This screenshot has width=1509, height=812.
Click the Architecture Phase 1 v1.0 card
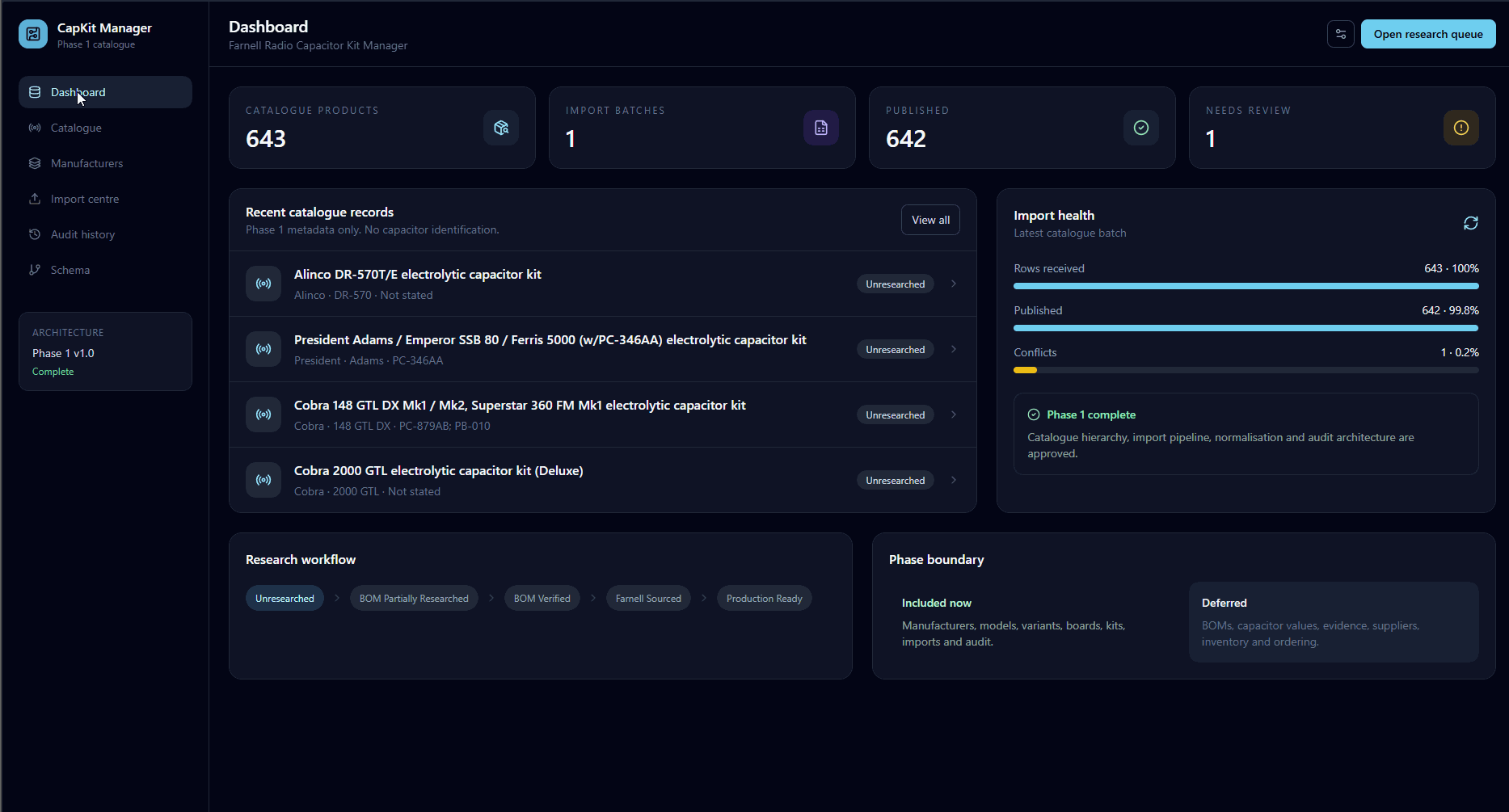click(x=105, y=351)
